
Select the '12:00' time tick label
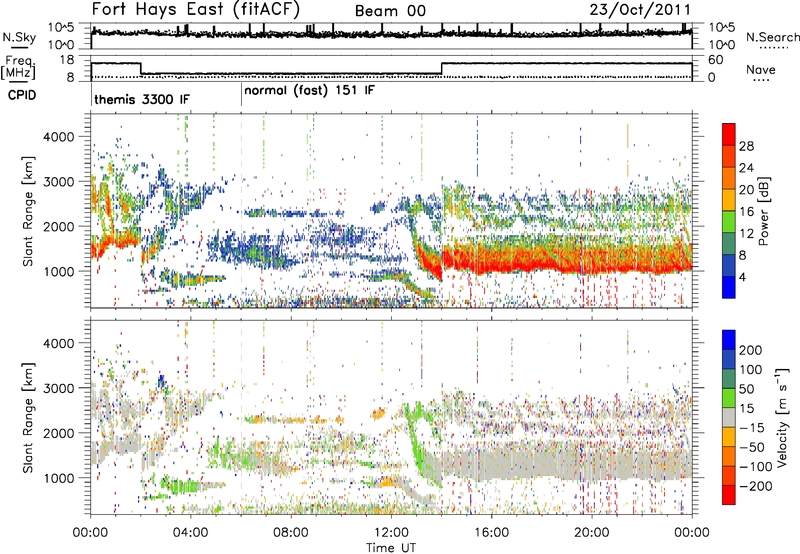coord(391,533)
